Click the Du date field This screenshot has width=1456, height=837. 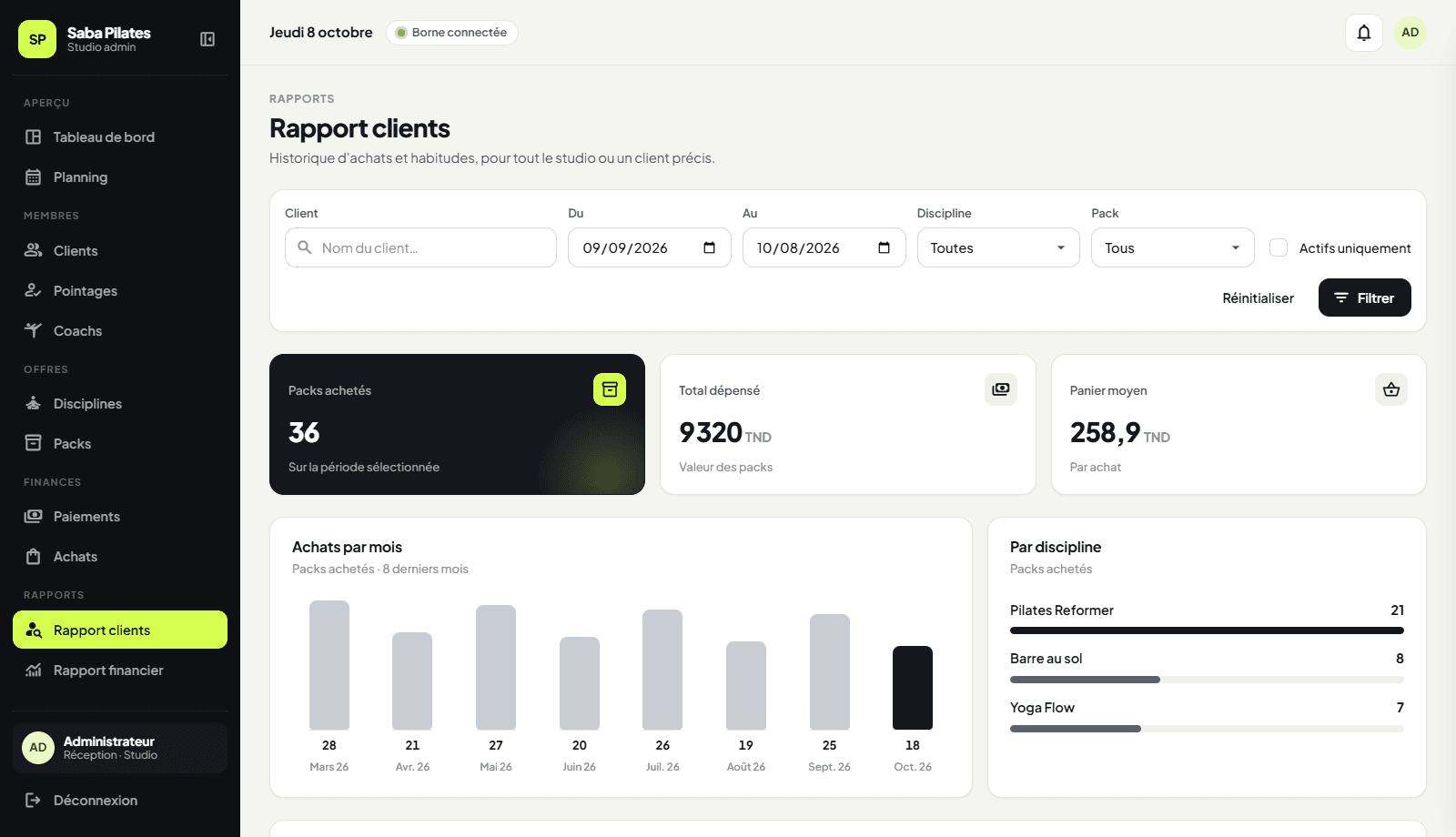tap(650, 247)
